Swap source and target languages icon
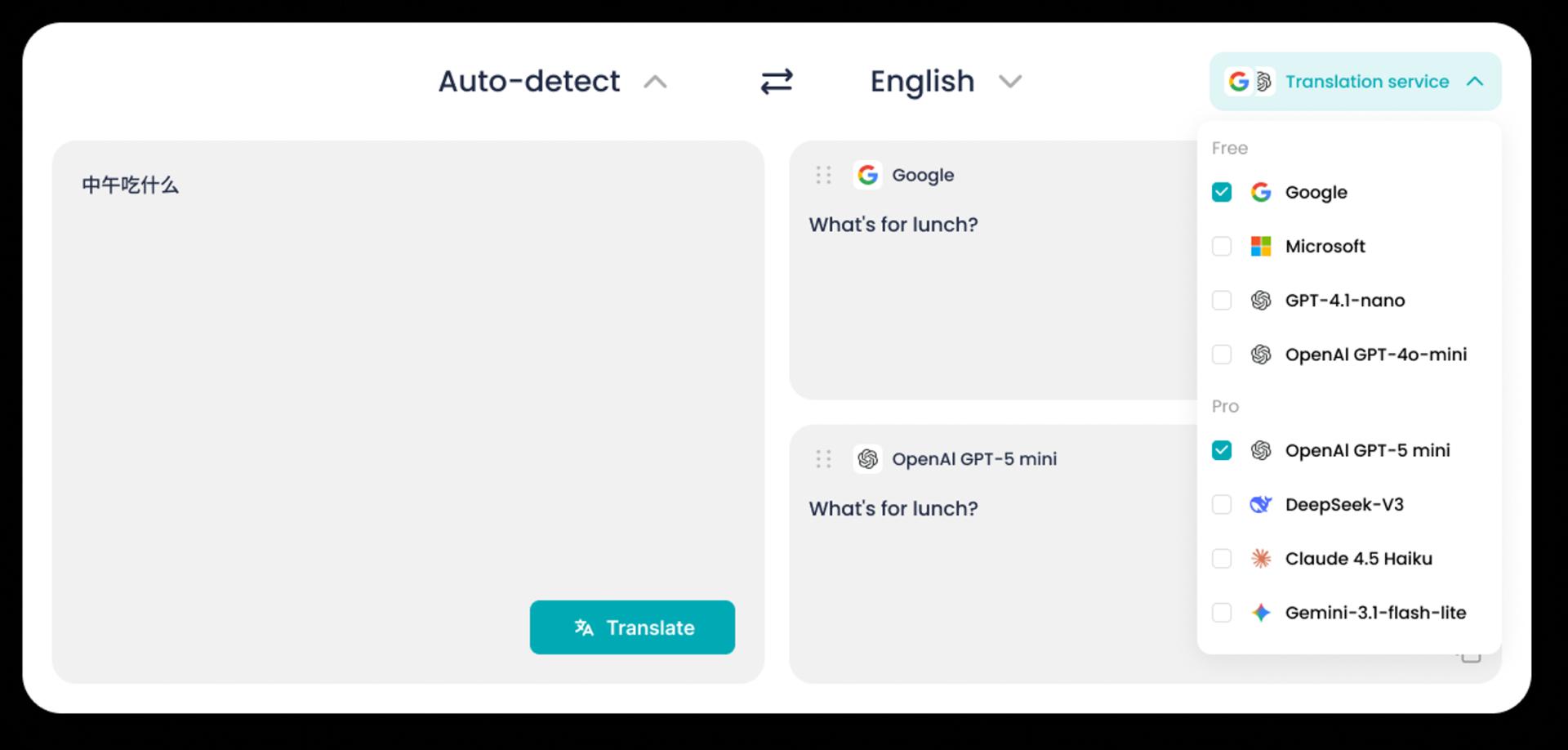 pyautogui.click(x=776, y=82)
